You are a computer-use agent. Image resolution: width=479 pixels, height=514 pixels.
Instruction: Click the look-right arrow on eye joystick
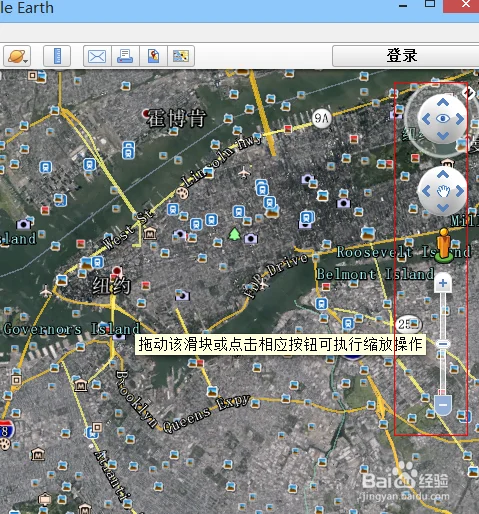tap(460, 119)
